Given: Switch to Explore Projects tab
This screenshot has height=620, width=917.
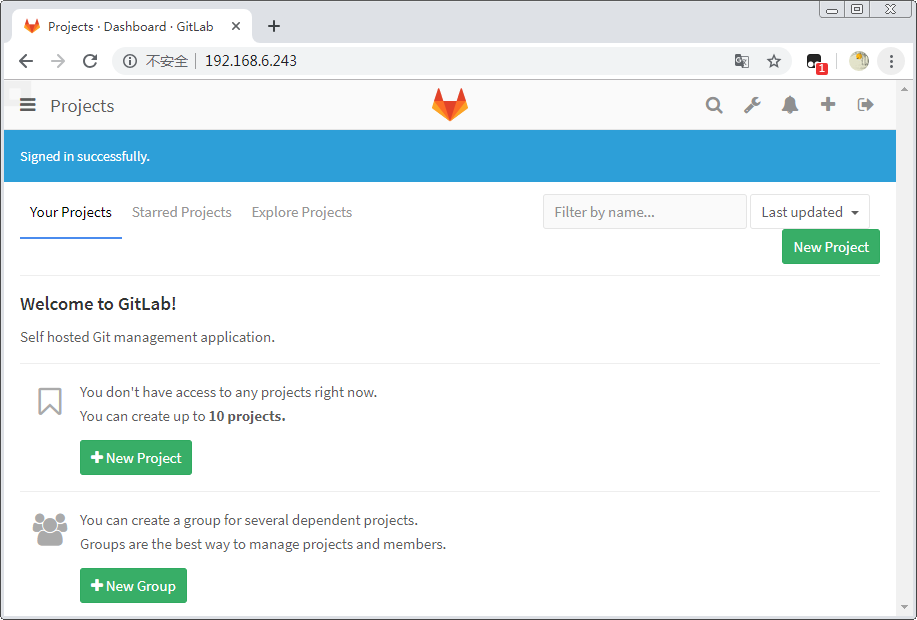Looking at the screenshot, I should tap(302, 212).
